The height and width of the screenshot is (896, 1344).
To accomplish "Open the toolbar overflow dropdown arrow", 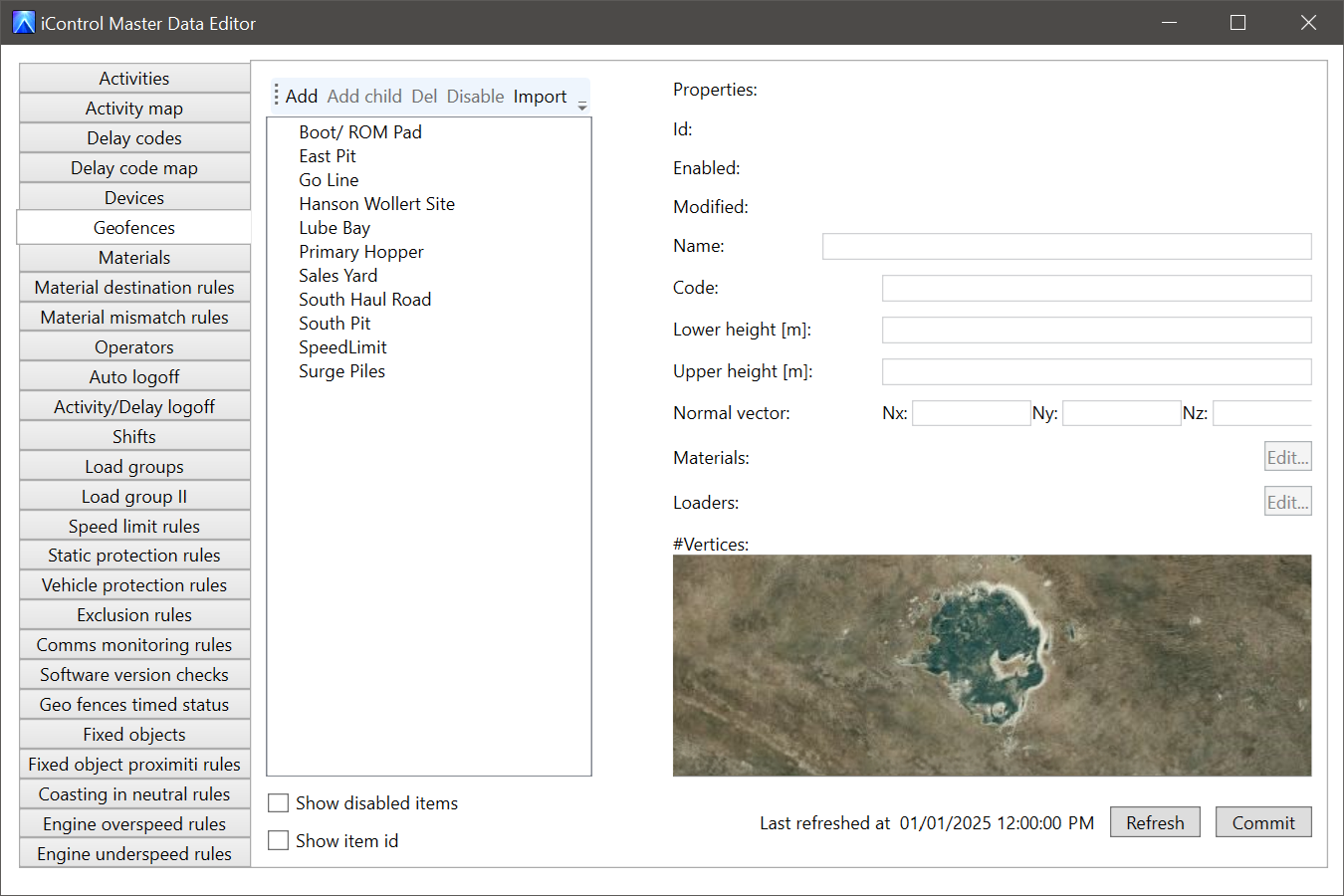I will [x=582, y=105].
